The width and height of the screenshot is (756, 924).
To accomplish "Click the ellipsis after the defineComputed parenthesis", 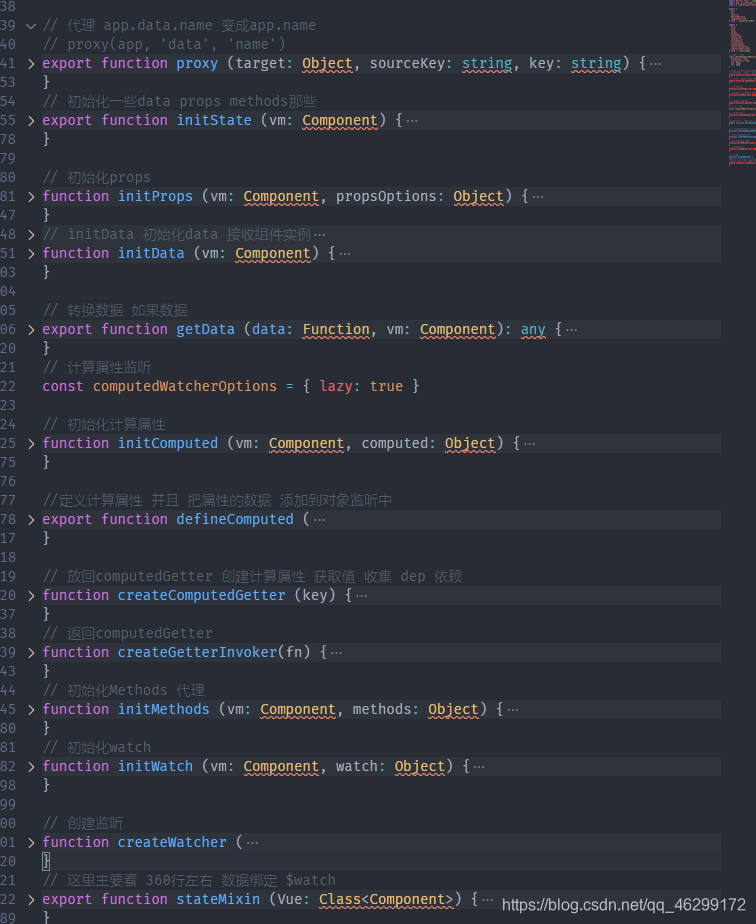I will pyautogui.click(x=319, y=519).
